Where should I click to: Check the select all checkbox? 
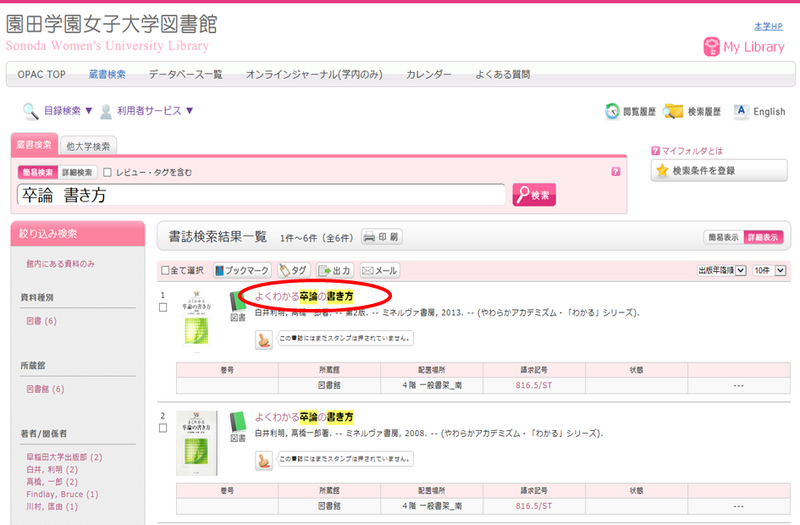coord(165,271)
